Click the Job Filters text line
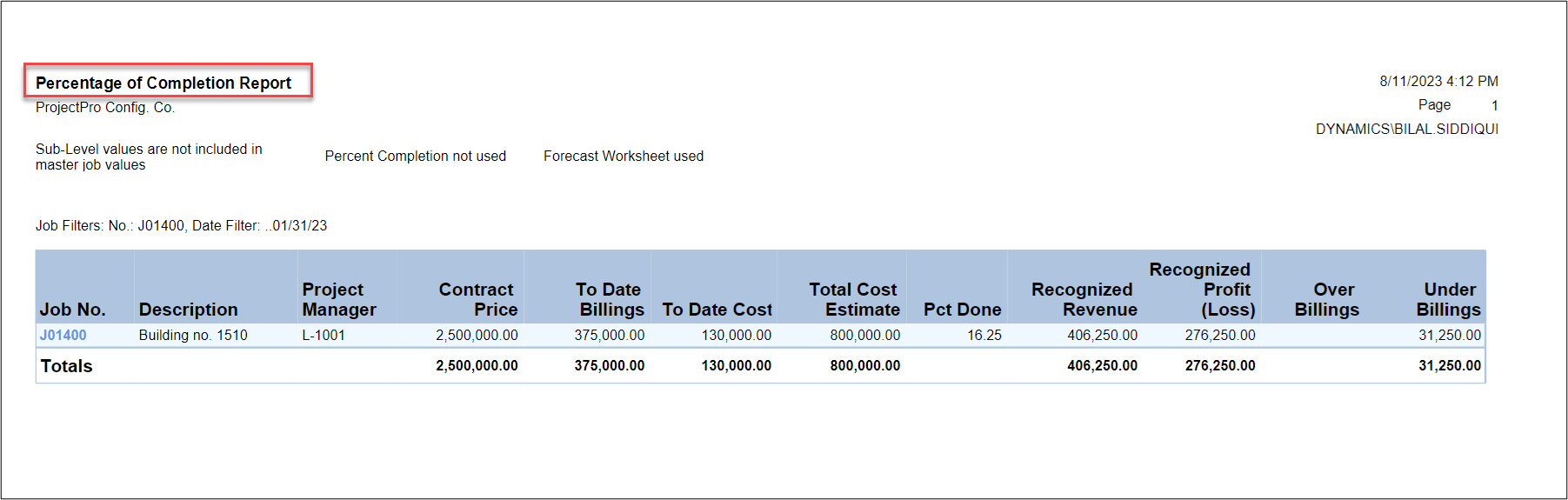Screen dimensions: 1568x500 tap(181, 225)
